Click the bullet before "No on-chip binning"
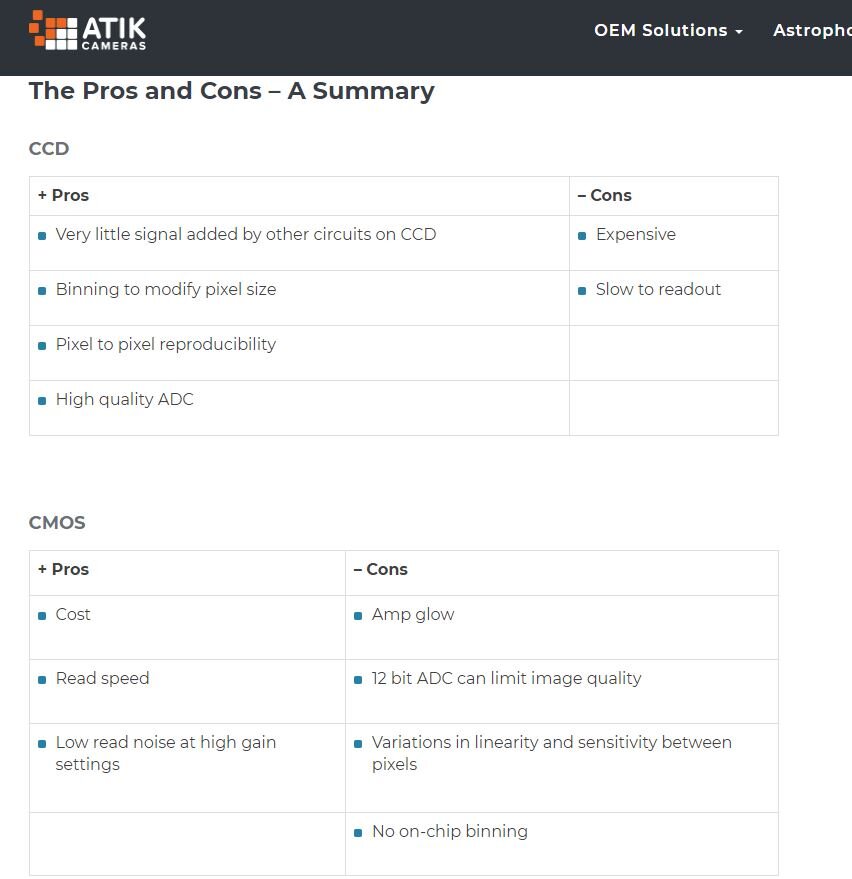852x879 pixels. click(358, 833)
